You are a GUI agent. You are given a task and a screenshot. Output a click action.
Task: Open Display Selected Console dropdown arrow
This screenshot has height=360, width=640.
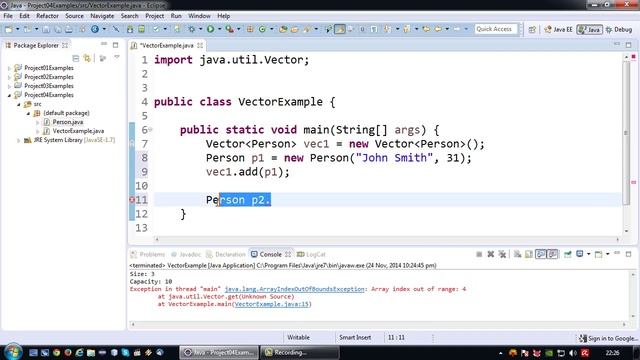pyautogui.click(x=588, y=254)
